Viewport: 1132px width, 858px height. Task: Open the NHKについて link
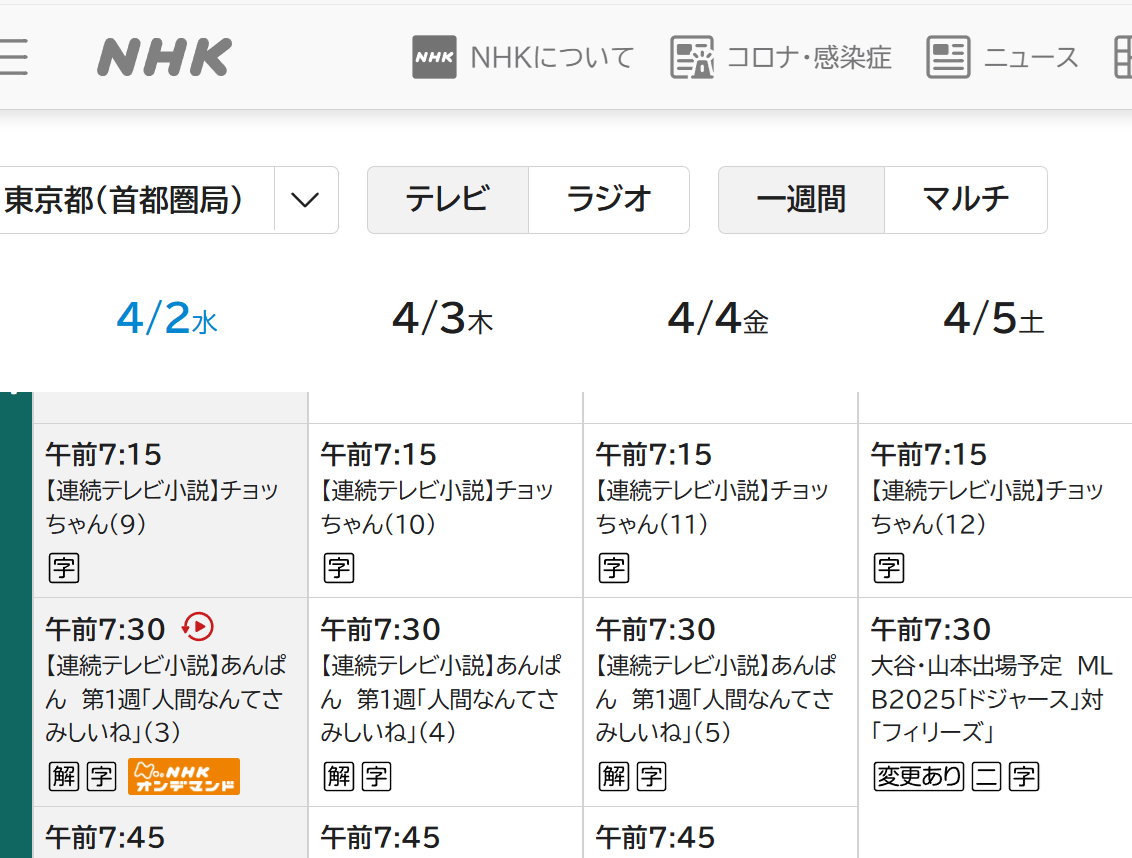(552, 57)
